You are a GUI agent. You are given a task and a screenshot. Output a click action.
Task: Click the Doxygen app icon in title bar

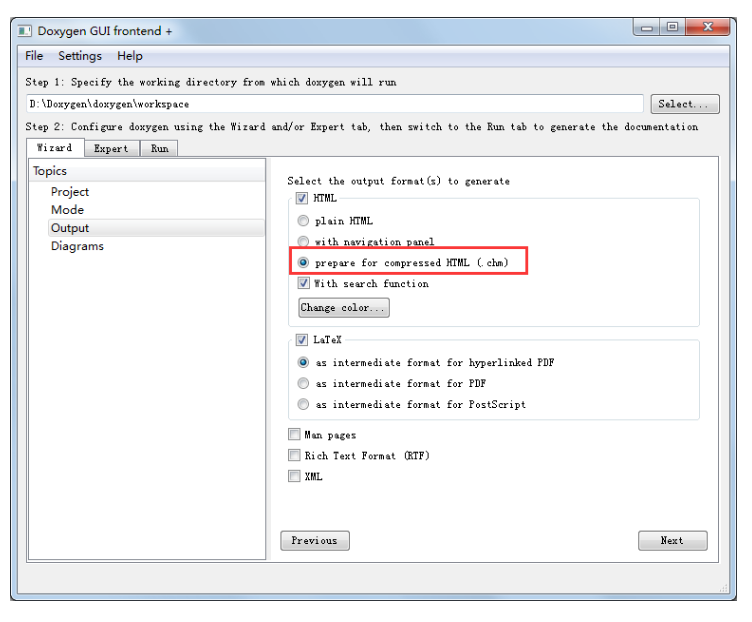coord(24,31)
